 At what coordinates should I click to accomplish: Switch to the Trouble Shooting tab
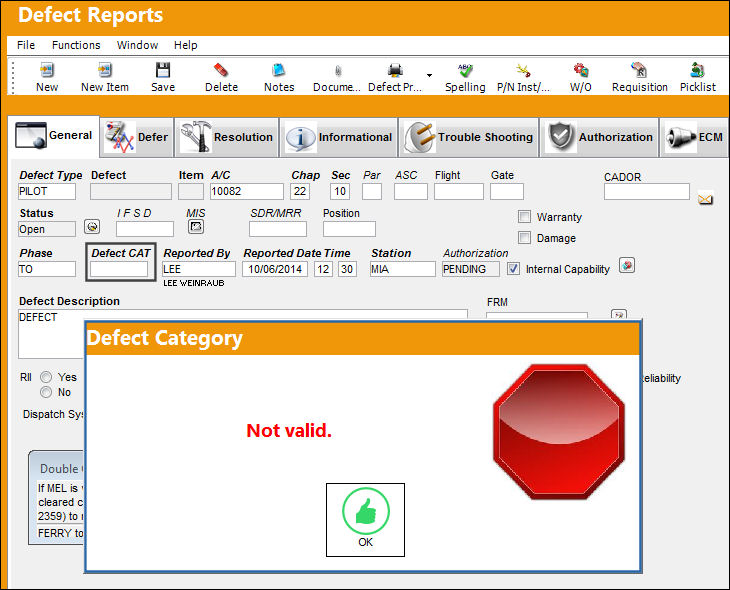[x=469, y=137]
